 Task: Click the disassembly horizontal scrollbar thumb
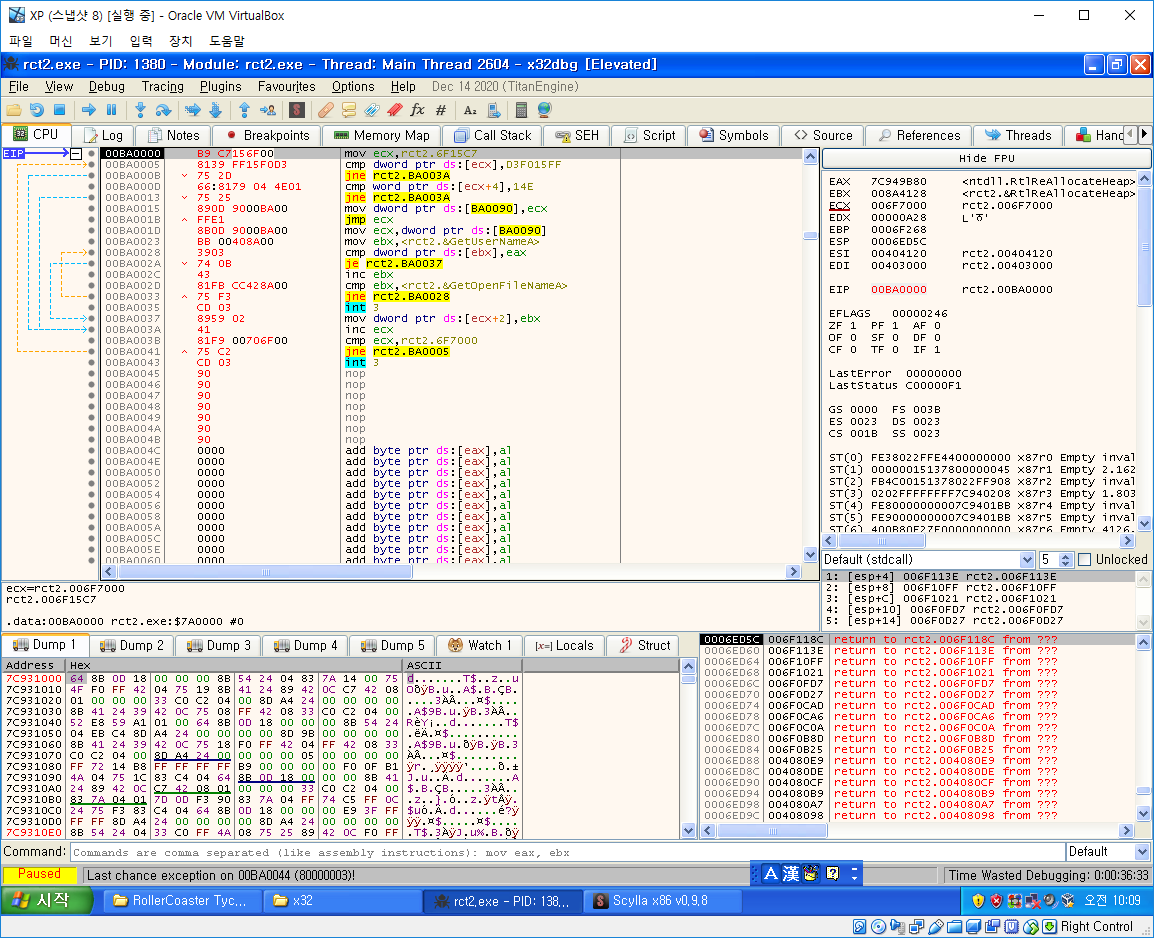(266, 572)
